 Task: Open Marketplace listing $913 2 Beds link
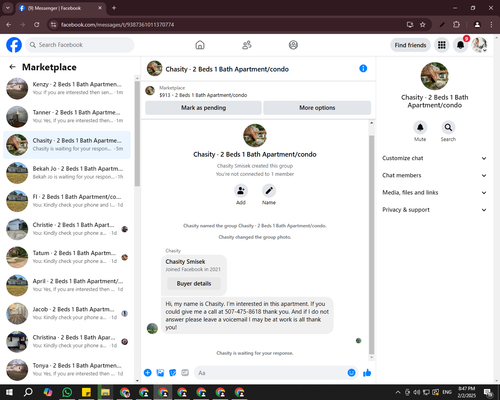point(203,95)
